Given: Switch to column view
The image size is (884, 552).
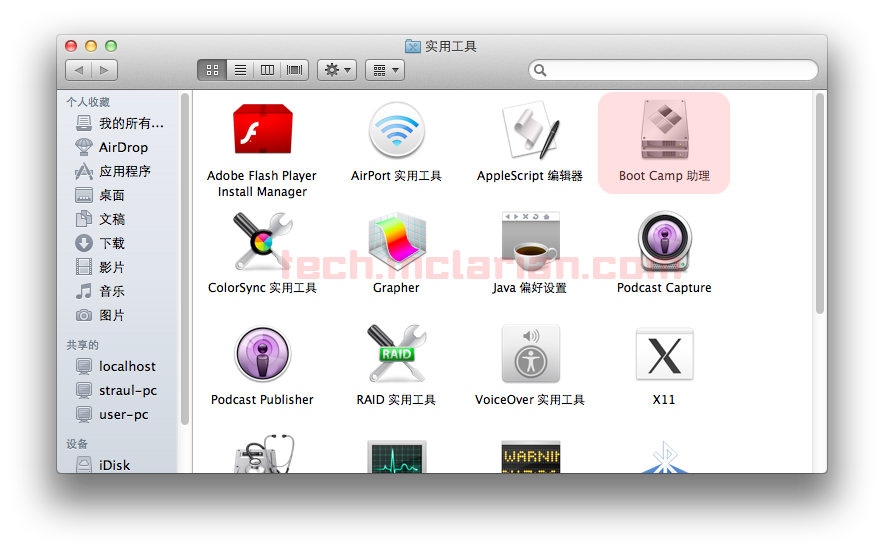Looking at the screenshot, I should click(267, 70).
